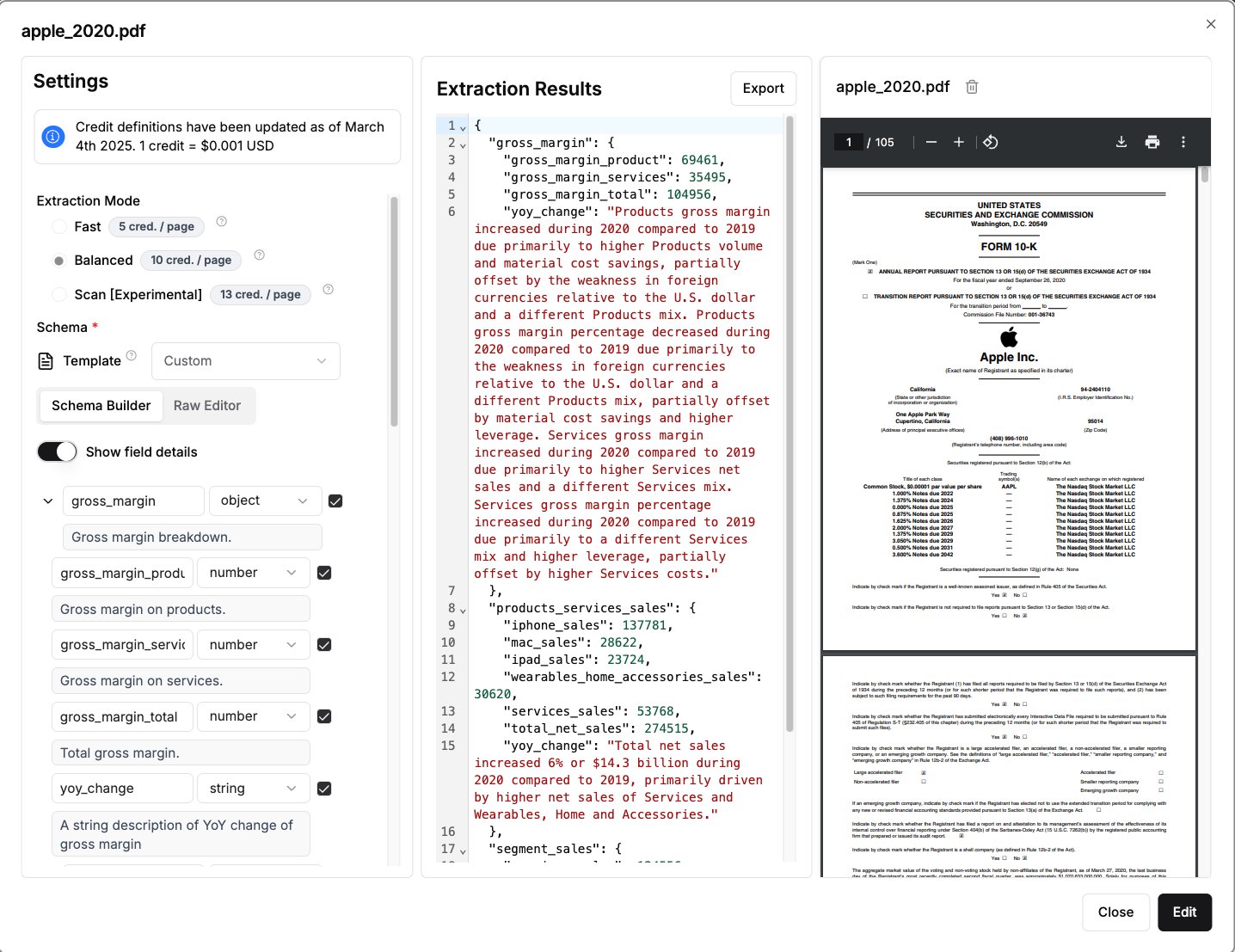
Task: Uncheck the gross_margin_product field checkbox
Action: click(x=324, y=573)
